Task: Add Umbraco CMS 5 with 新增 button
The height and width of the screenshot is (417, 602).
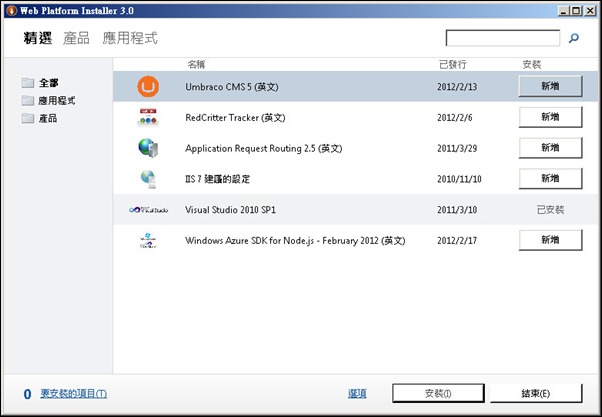Action: (x=550, y=87)
